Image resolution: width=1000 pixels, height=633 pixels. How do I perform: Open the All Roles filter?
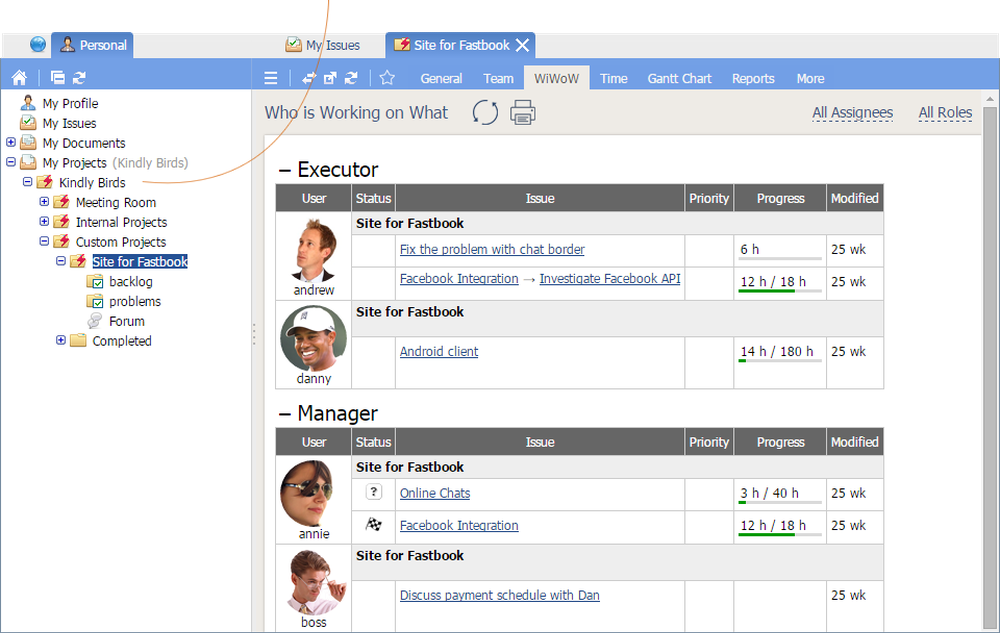click(945, 113)
